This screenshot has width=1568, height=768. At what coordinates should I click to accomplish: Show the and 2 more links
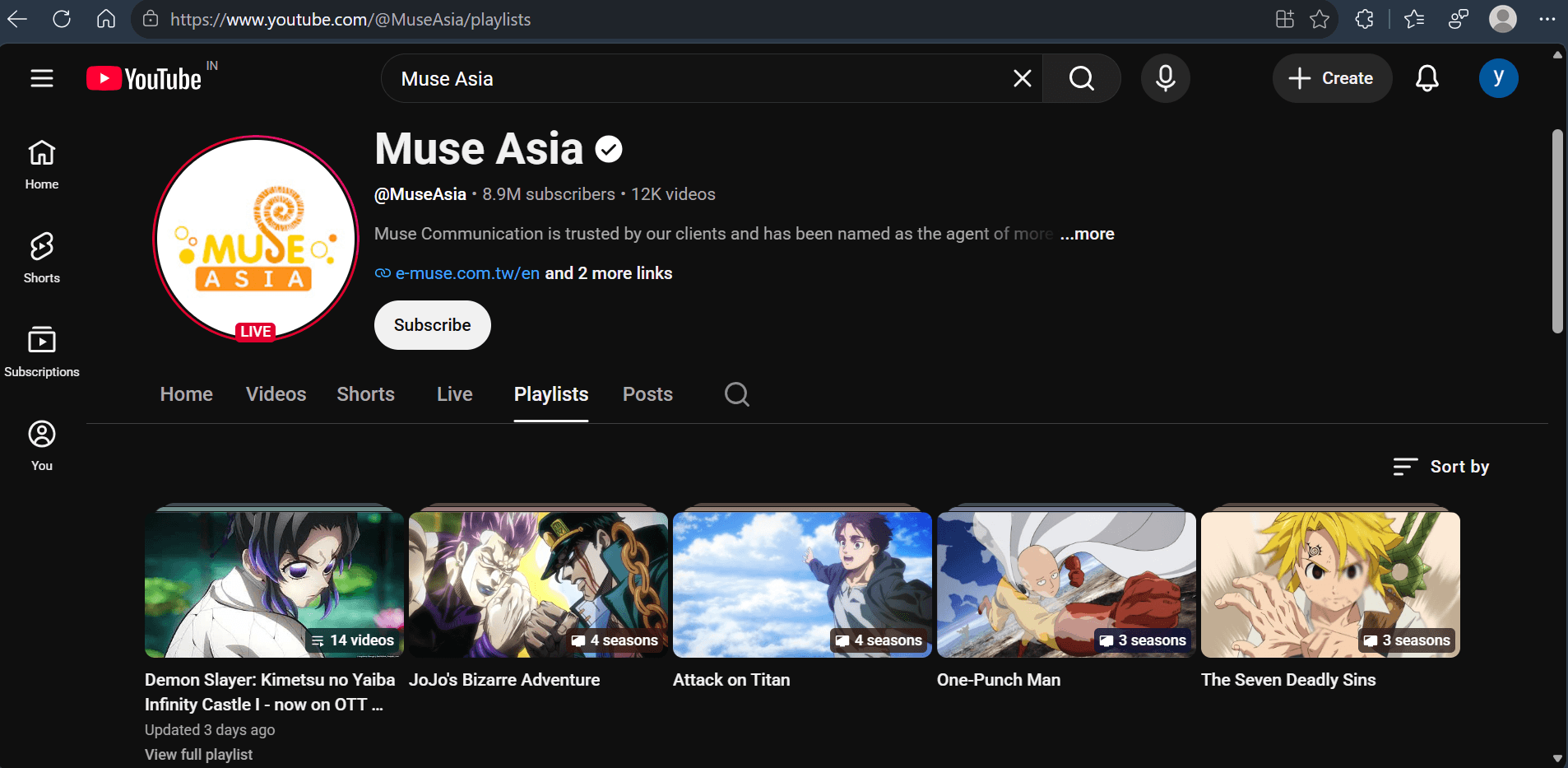[609, 273]
